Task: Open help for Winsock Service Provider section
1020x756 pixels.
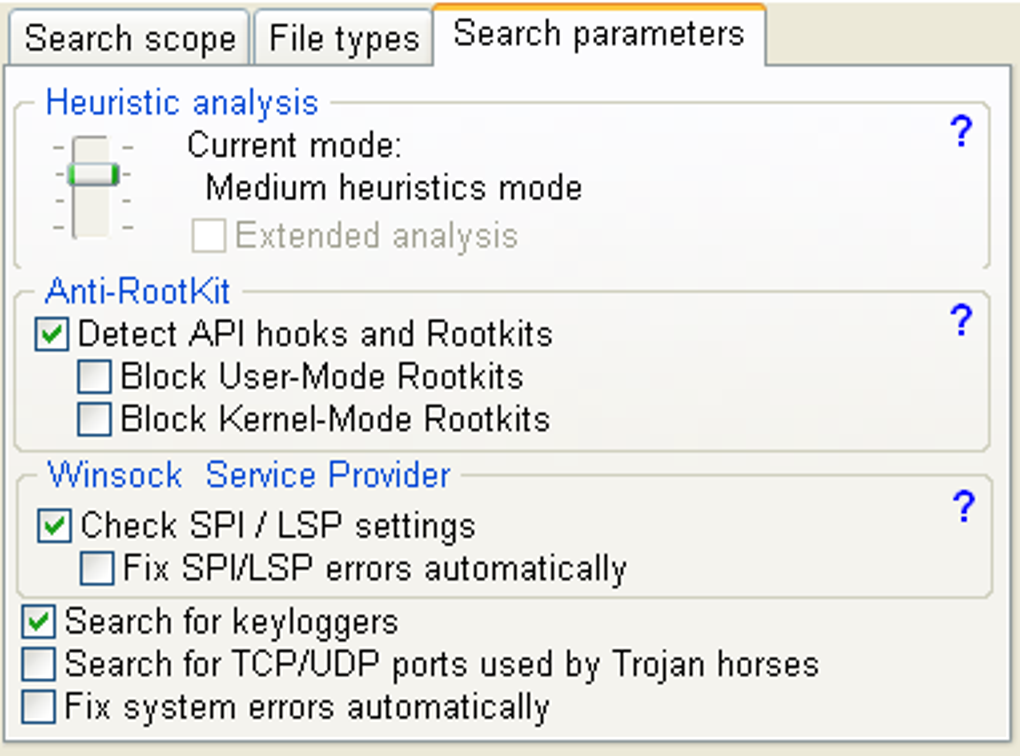Action: pyautogui.click(x=963, y=508)
